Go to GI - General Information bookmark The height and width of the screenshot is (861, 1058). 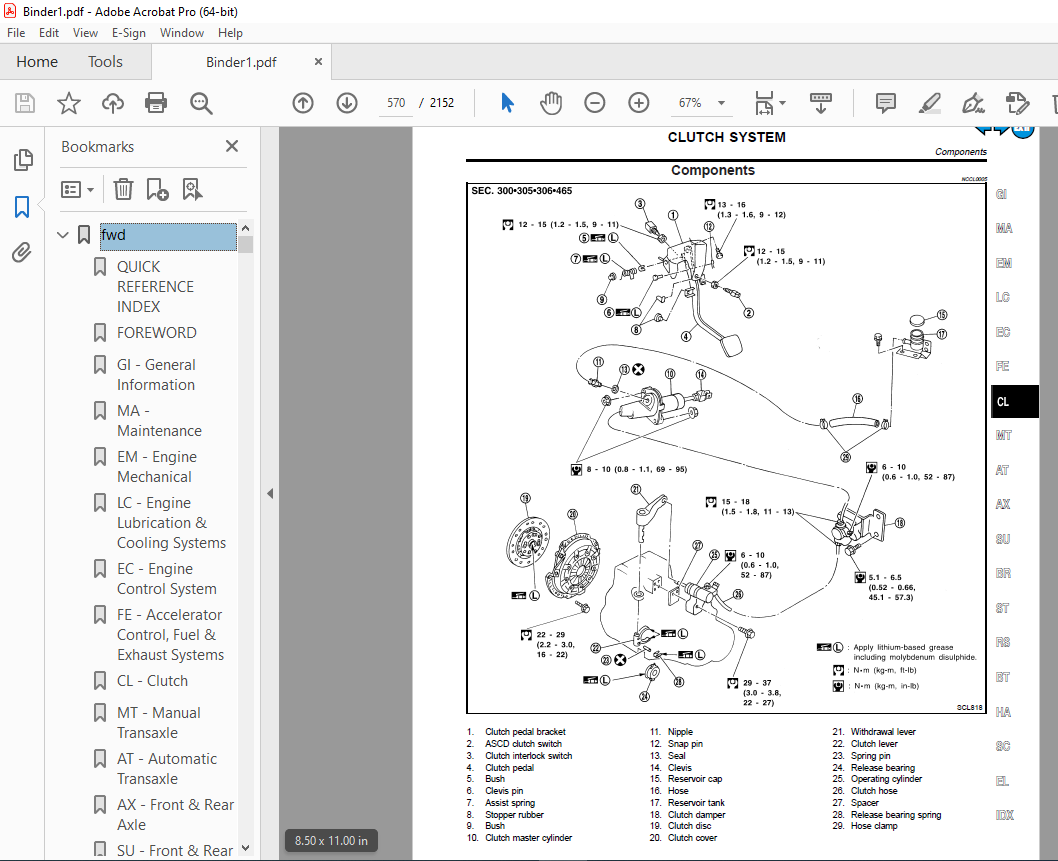click(x=156, y=374)
